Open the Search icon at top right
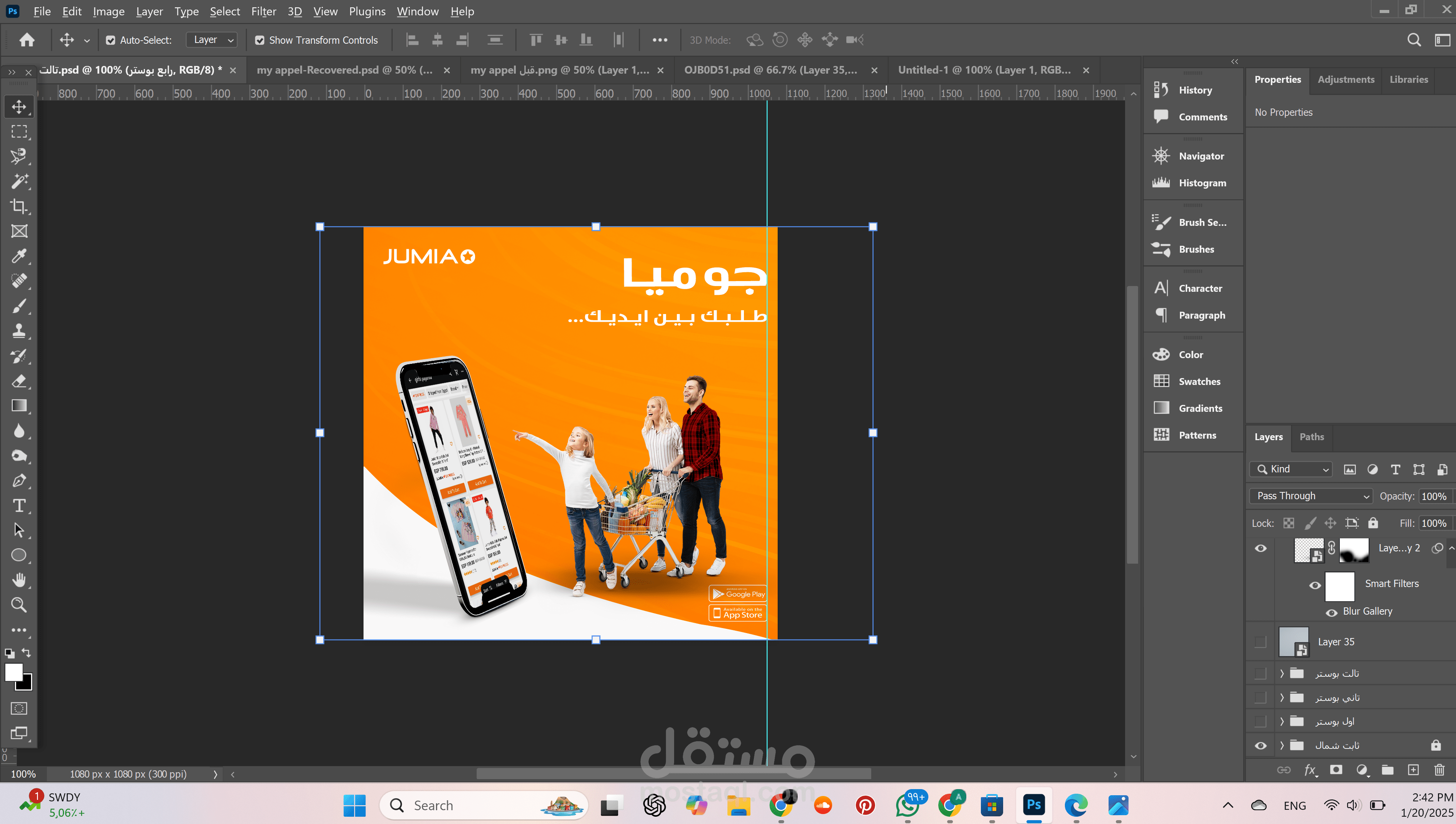This screenshot has height=824, width=1456. [x=1413, y=39]
